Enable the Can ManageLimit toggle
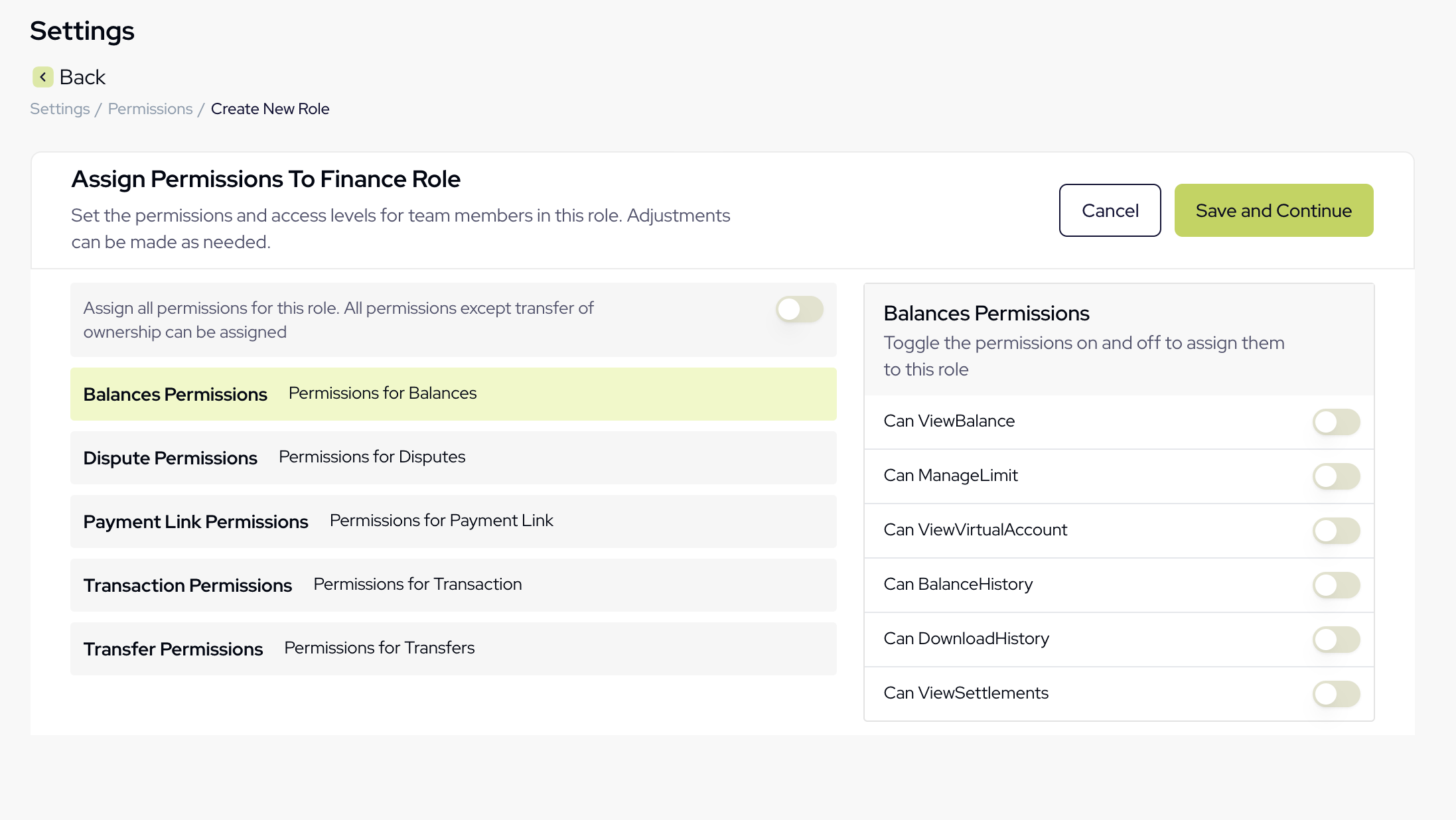1456x820 pixels. [x=1335, y=476]
